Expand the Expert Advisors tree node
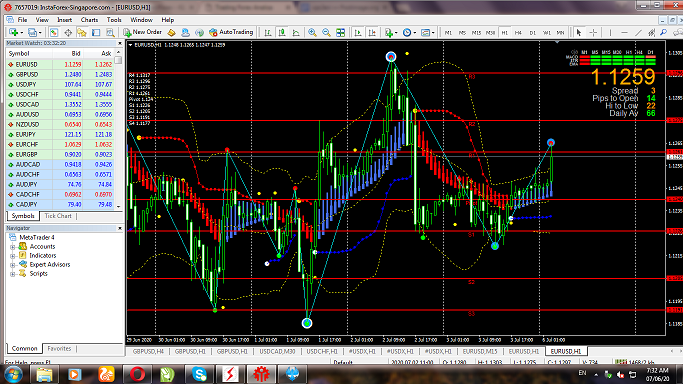Viewport: 683px width, 384px height. click(13, 265)
